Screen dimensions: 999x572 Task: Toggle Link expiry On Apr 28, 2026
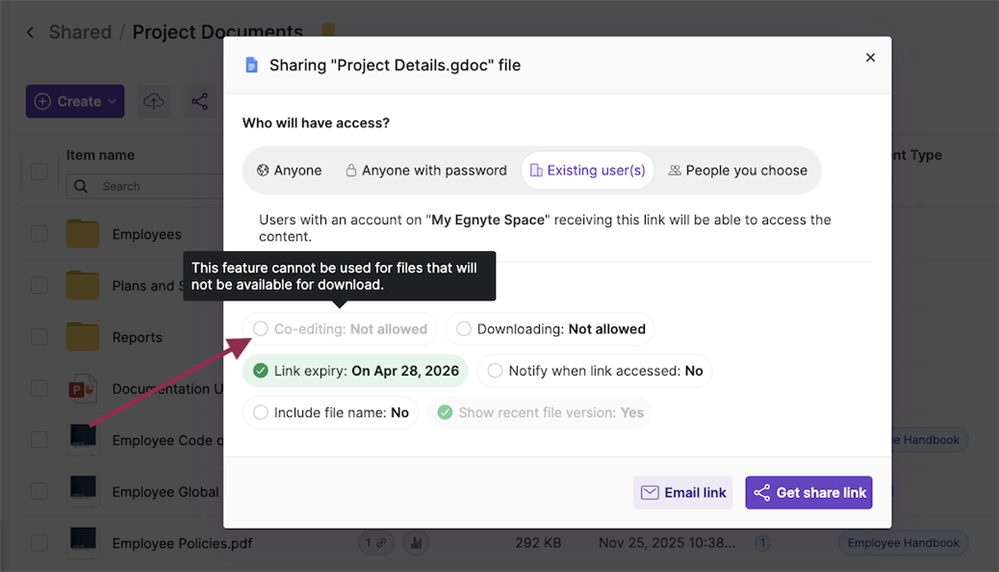pyautogui.click(x=355, y=371)
